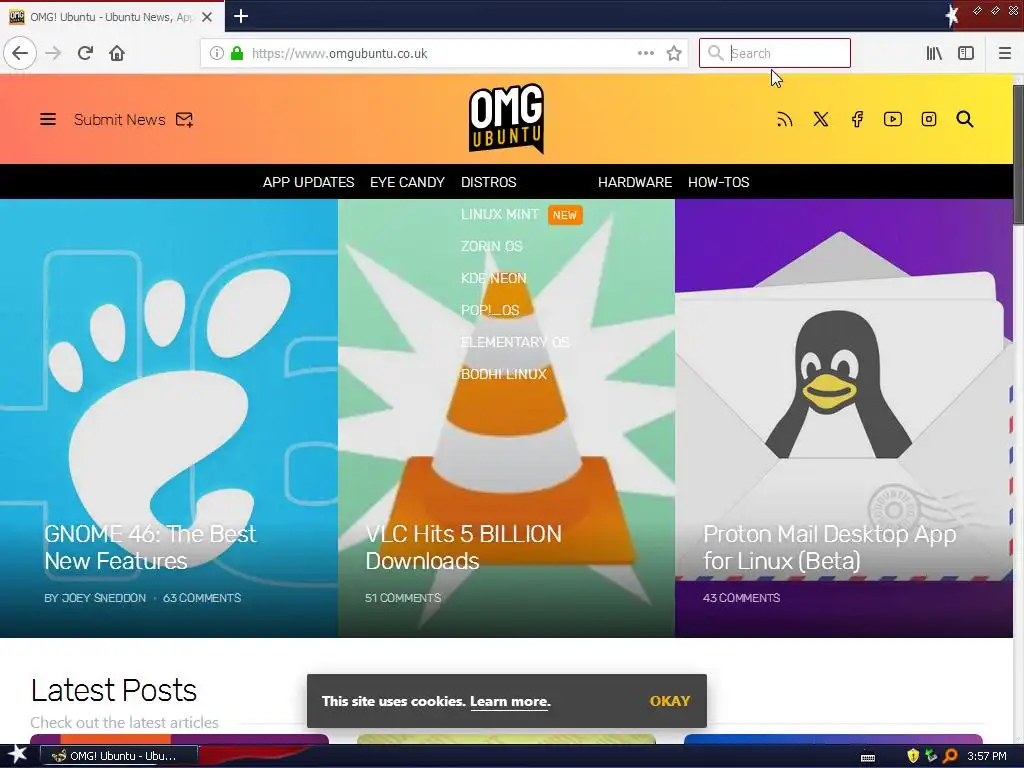The width and height of the screenshot is (1024, 768).
Task: Open the YouTube channel icon
Action: (x=893, y=119)
